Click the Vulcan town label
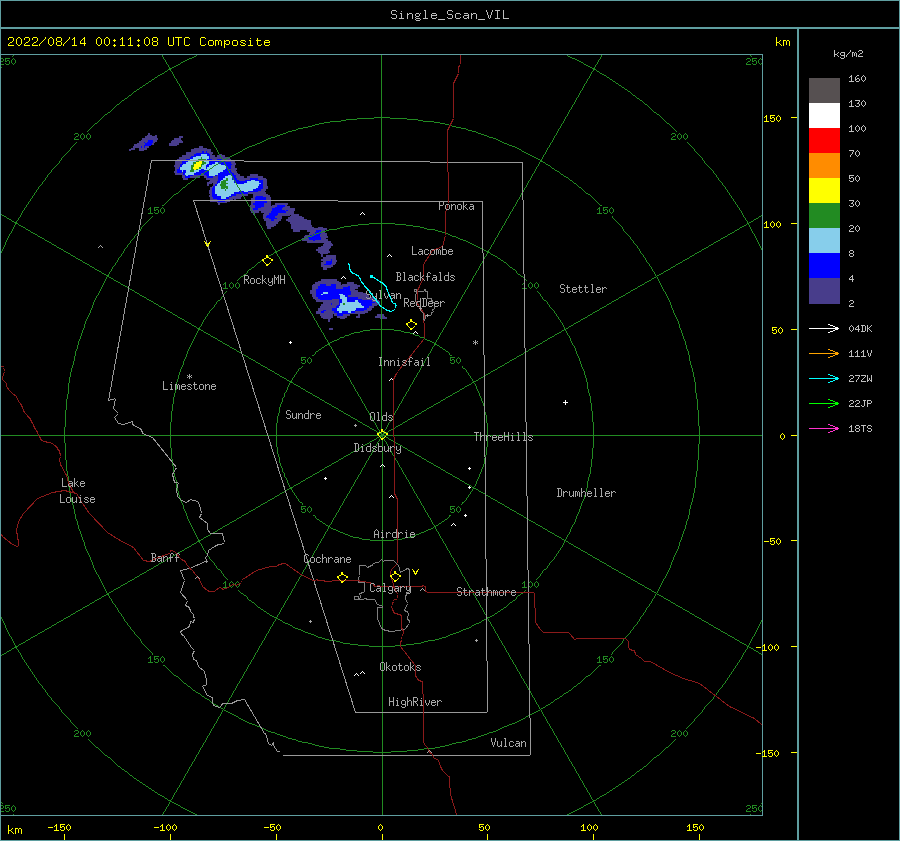Screen dimensions: 900x841 [509, 743]
